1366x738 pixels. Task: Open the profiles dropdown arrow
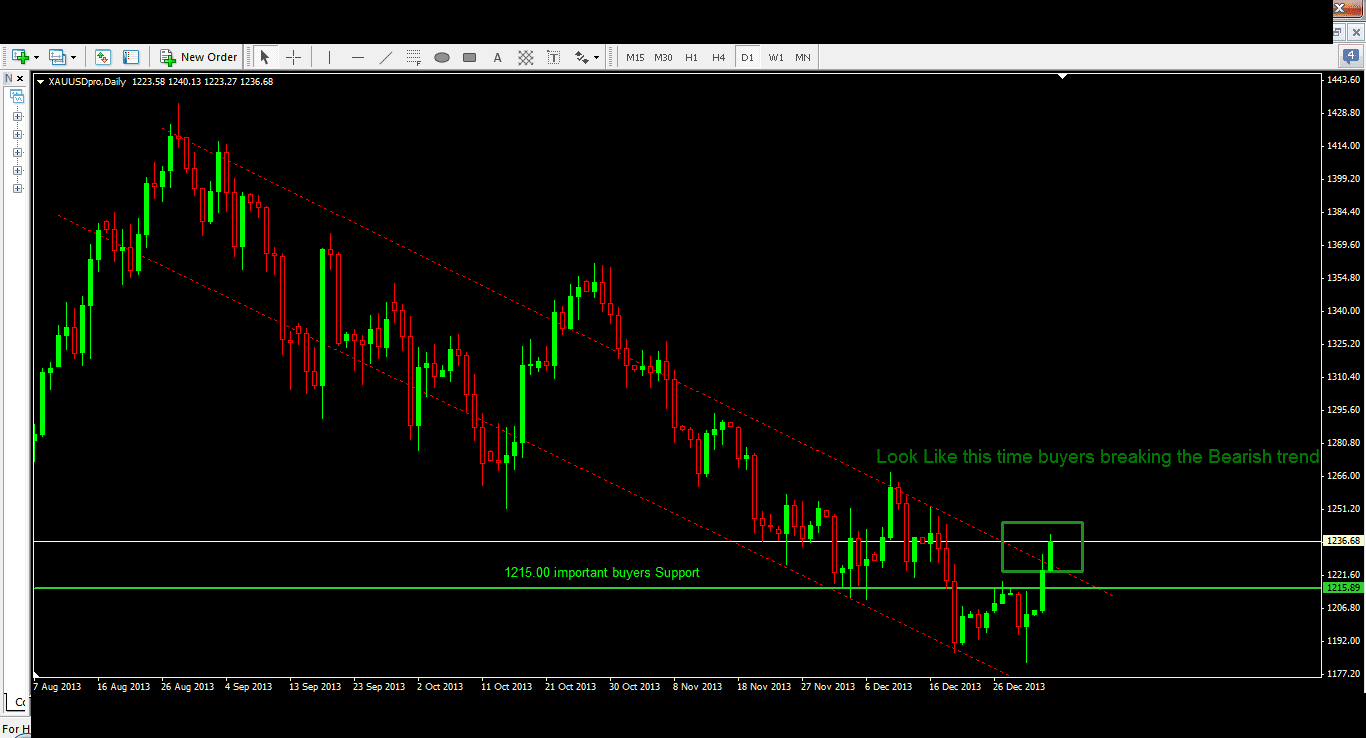(74, 58)
